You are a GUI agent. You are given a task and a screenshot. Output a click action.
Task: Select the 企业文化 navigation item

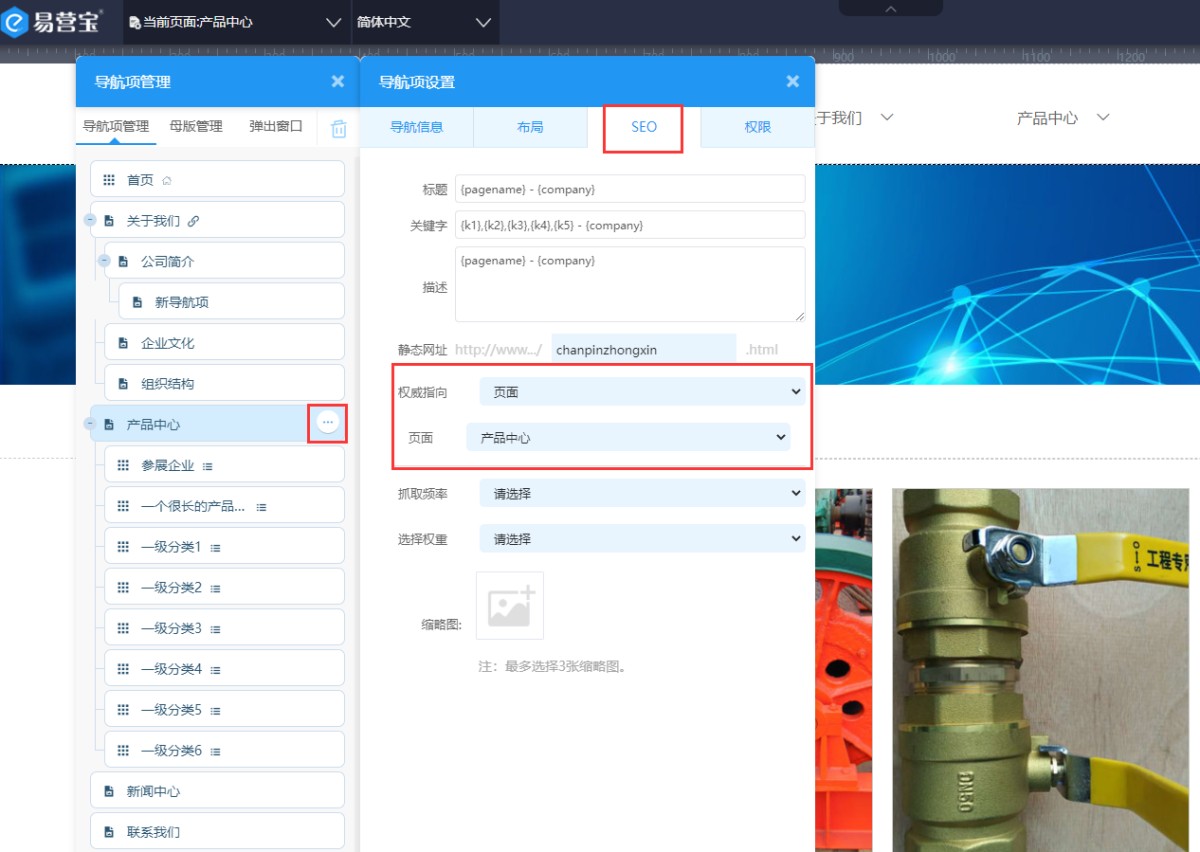224,343
